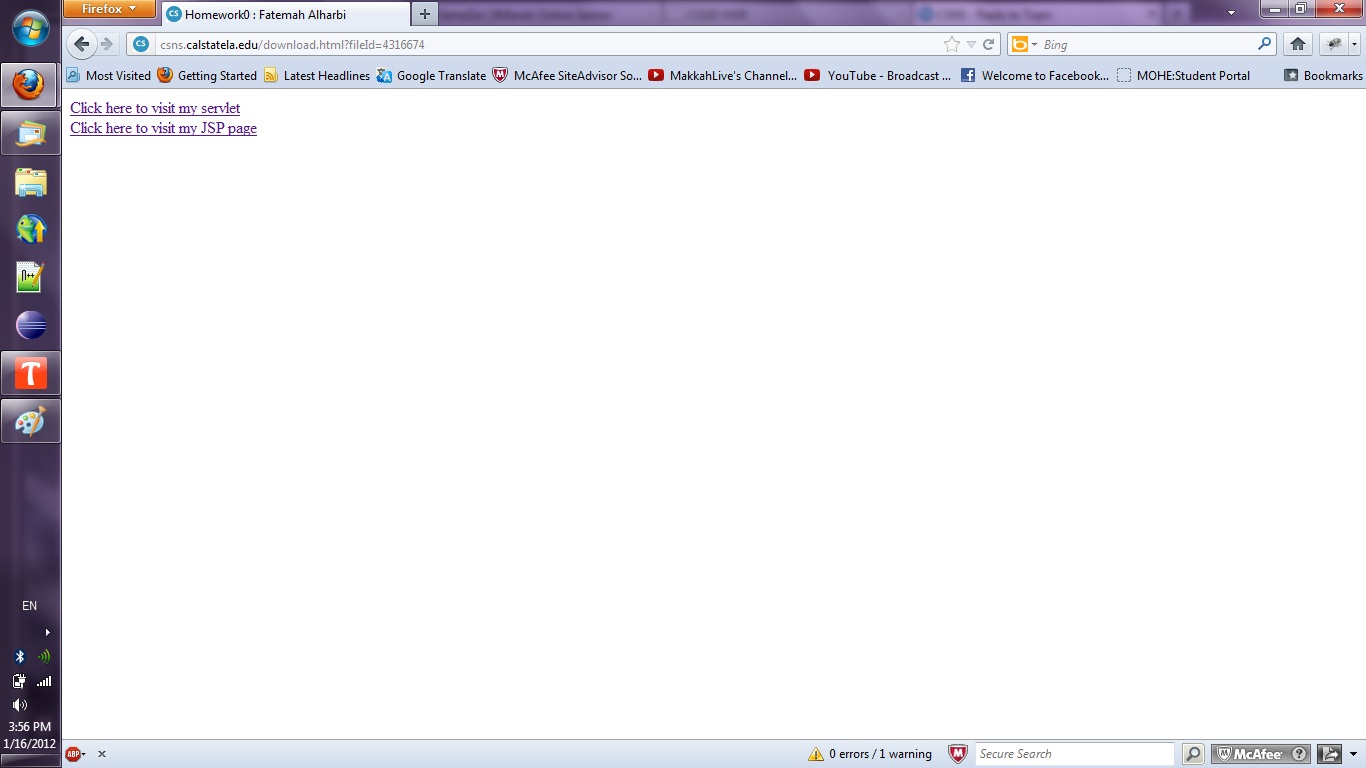Open Paint from the taskbar
This screenshot has width=1366, height=768.
coord(31,421)
